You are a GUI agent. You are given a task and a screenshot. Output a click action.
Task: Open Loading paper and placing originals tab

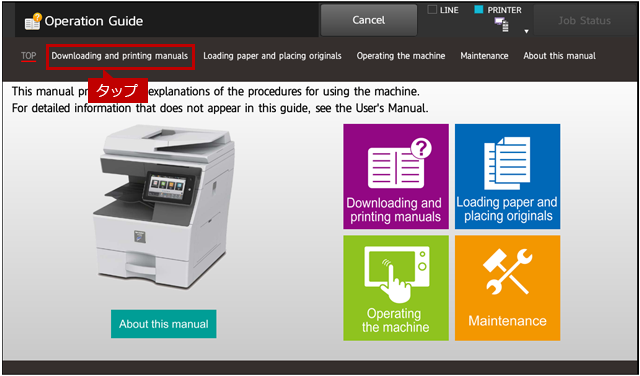(x=272, y=56)
